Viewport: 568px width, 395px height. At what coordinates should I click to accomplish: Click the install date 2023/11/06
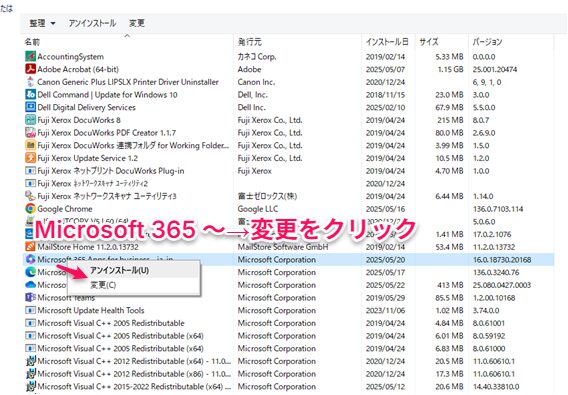[385, 310]
